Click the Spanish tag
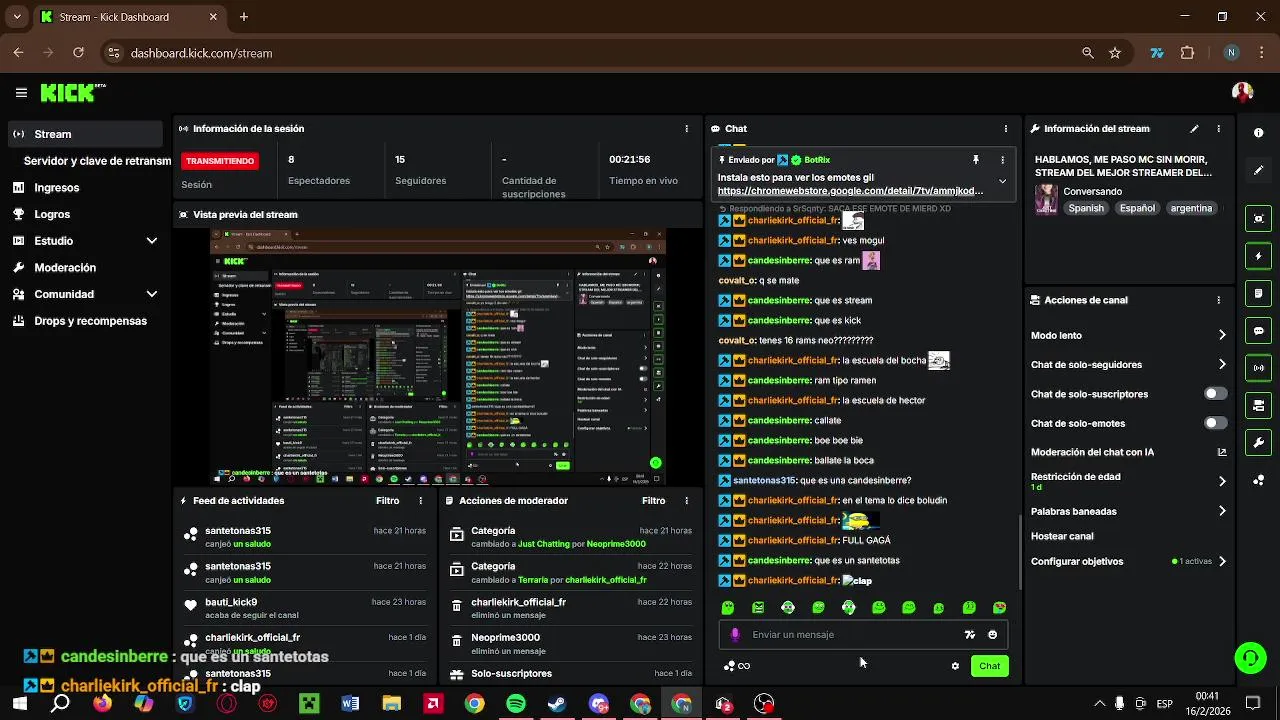The image size is (1280, 720). click(1086, 209)
